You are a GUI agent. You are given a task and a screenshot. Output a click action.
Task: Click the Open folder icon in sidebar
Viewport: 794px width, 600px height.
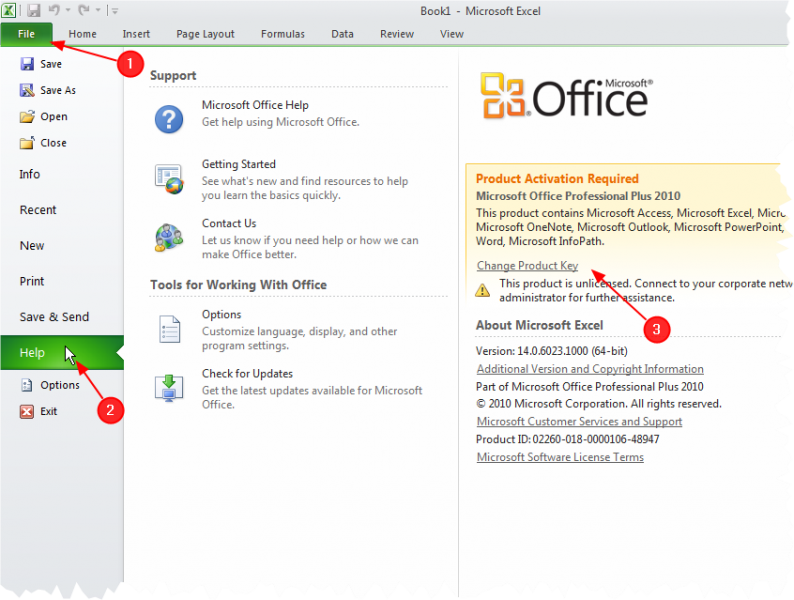click(x=27, y=116)
